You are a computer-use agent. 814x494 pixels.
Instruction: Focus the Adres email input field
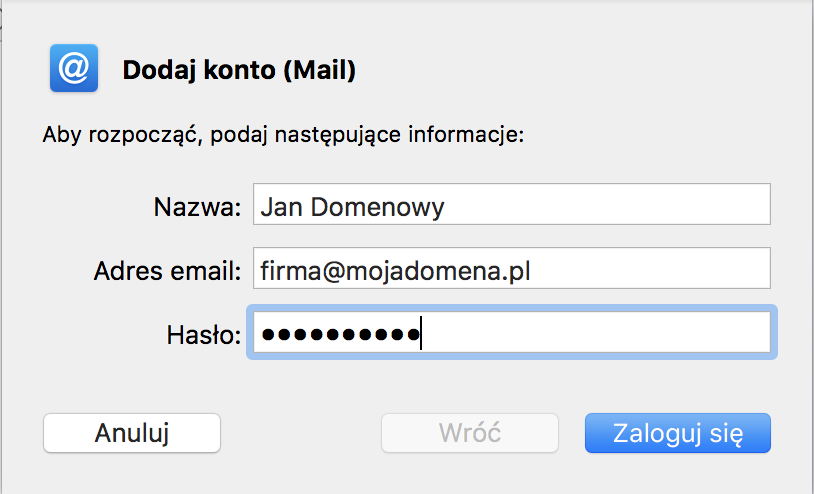click(511, 268)
